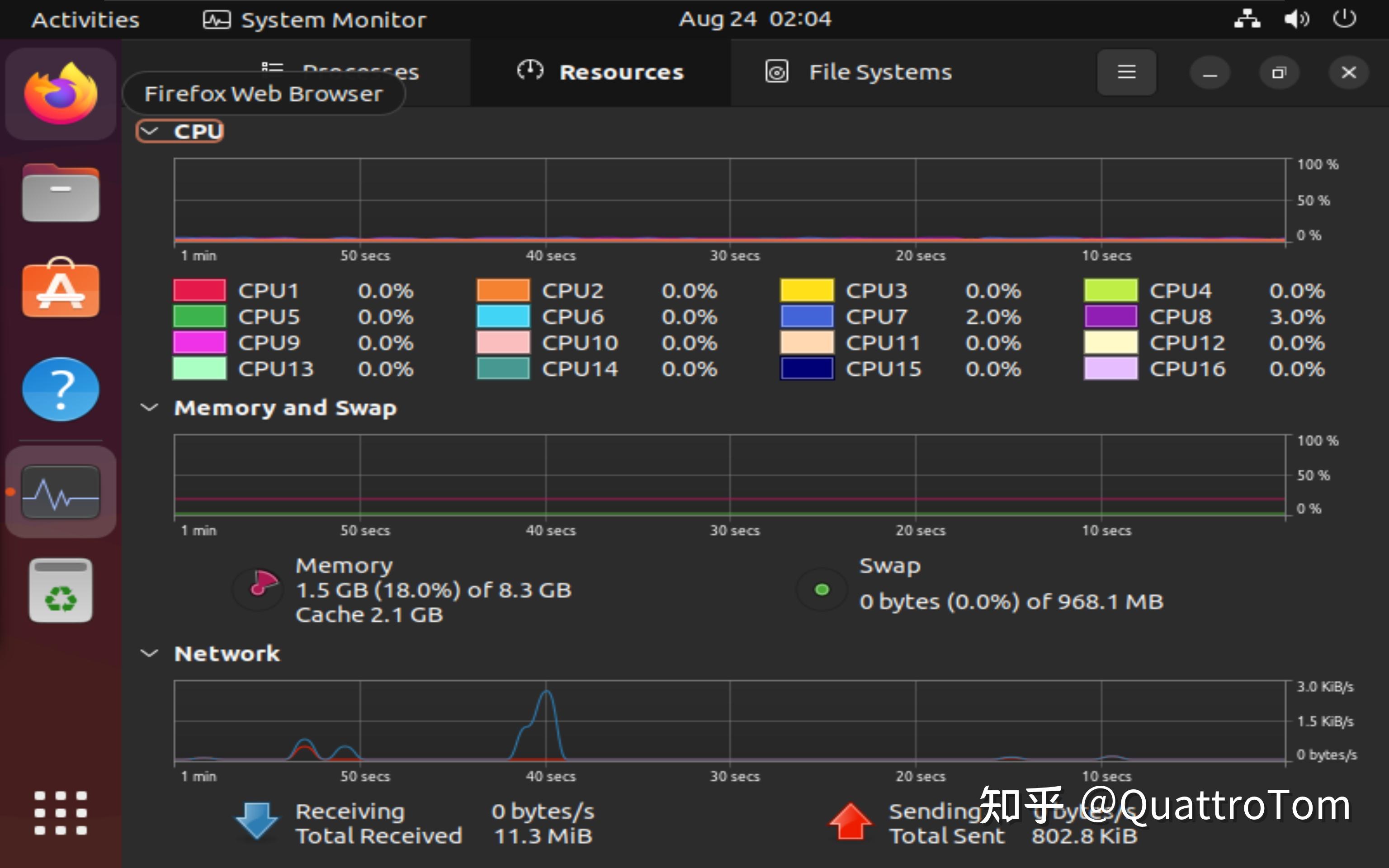The height and width of the screenshot is (868, 1389).
Task: Select the Resources tab
Action: point(600,72)
